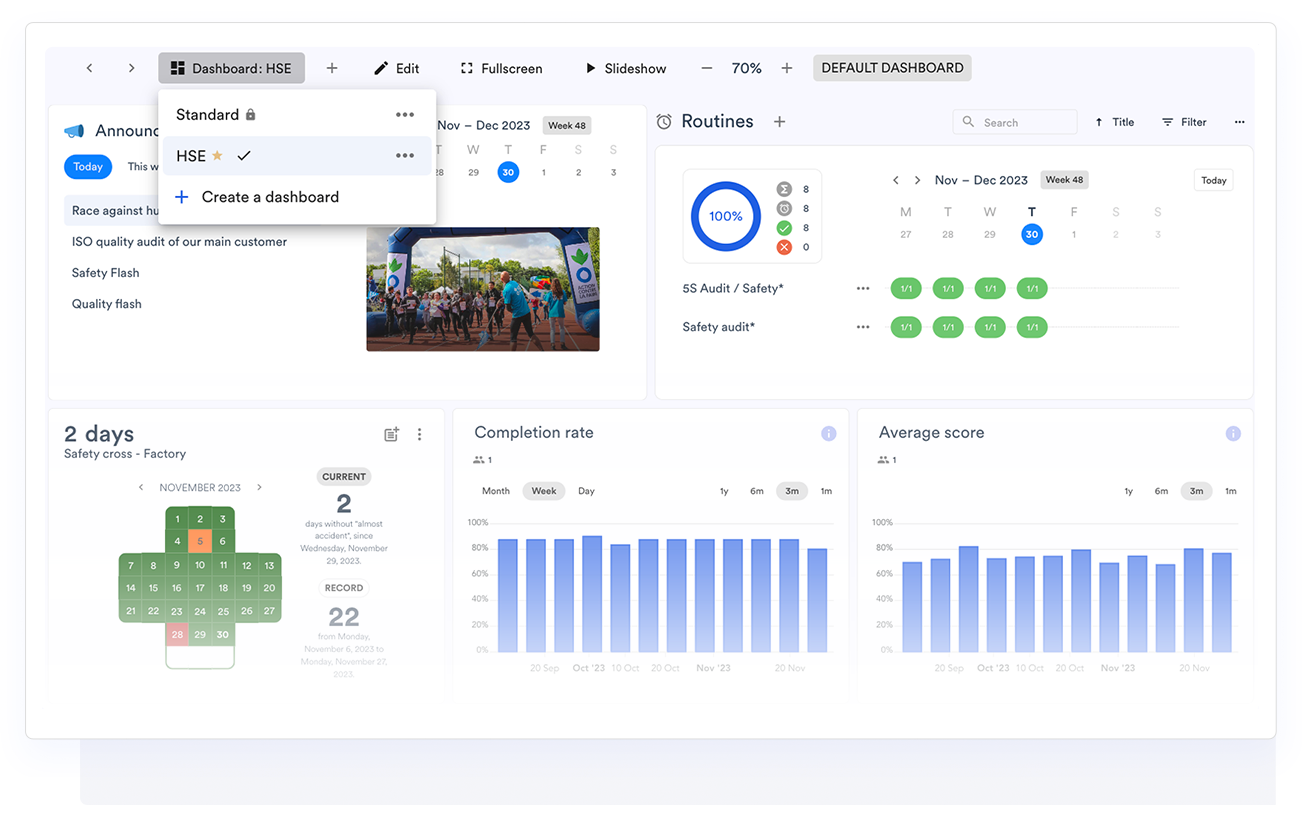Click the add dashboard plus icon in toolbar

[x=332, y=68]
